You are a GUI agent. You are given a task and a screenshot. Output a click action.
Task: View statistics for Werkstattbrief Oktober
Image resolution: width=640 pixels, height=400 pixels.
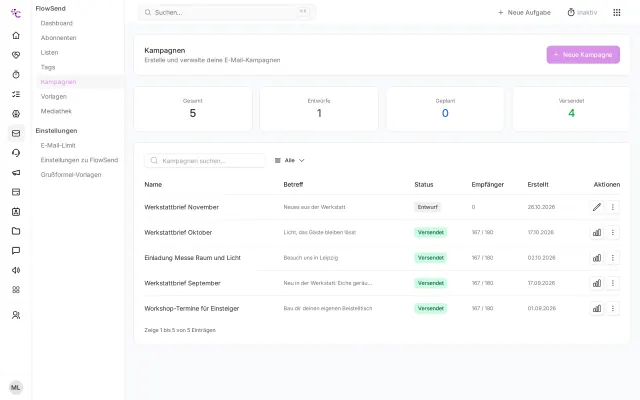tap(597, 233)
